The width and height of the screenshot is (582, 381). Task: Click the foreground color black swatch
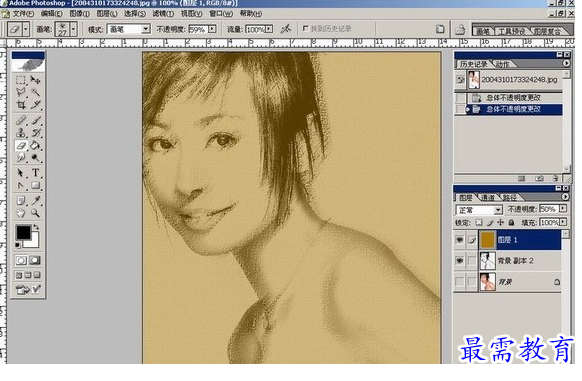(23, 232)
